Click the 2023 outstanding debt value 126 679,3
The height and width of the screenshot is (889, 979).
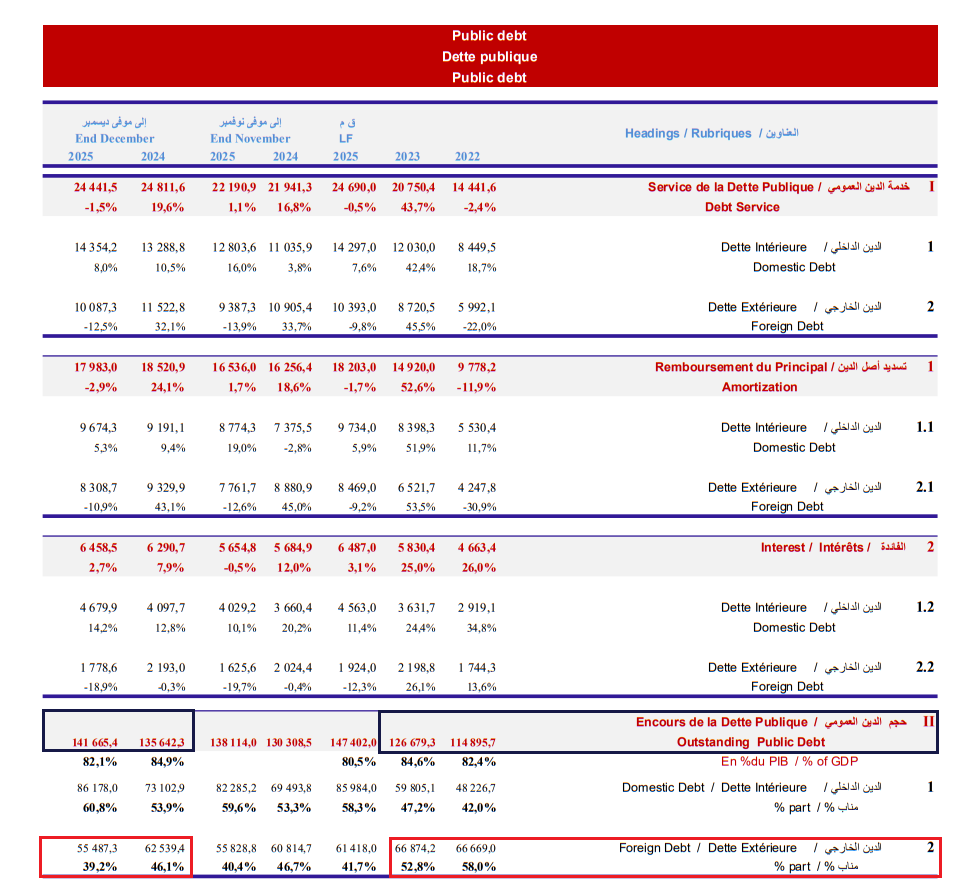tap(413, 742)
